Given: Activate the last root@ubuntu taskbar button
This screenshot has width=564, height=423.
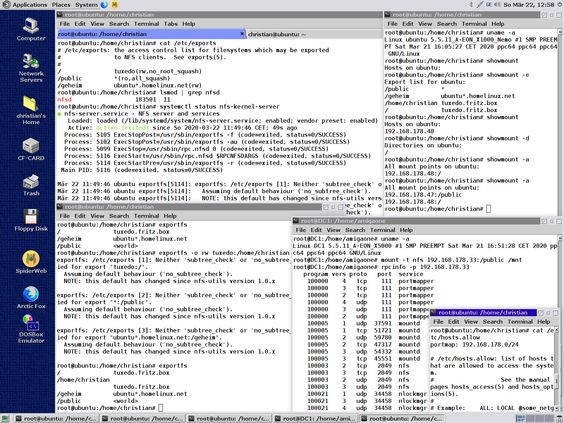Looking at the screenshot, I should (x=402, y=418).
